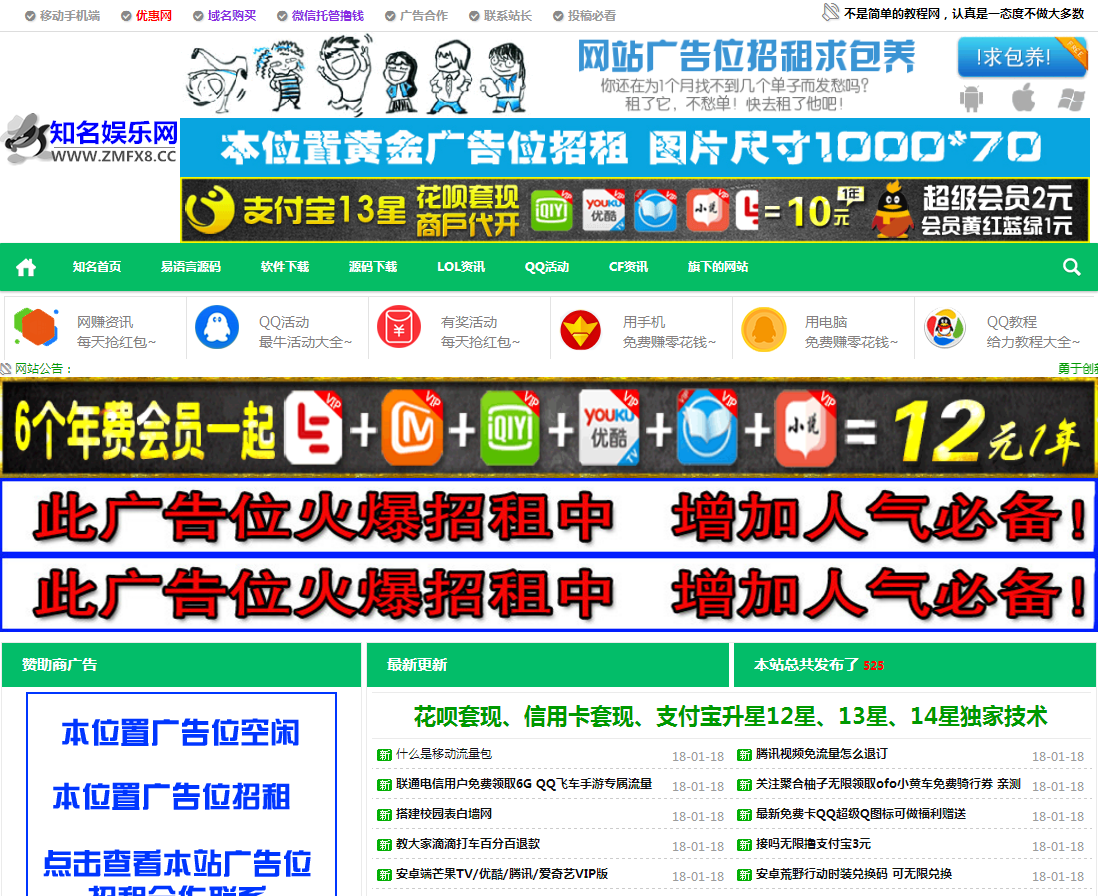The width and height of the screenshot is (1098, 896).
Task: Click the check icon beside 优惠网
Action: point(126,16)
